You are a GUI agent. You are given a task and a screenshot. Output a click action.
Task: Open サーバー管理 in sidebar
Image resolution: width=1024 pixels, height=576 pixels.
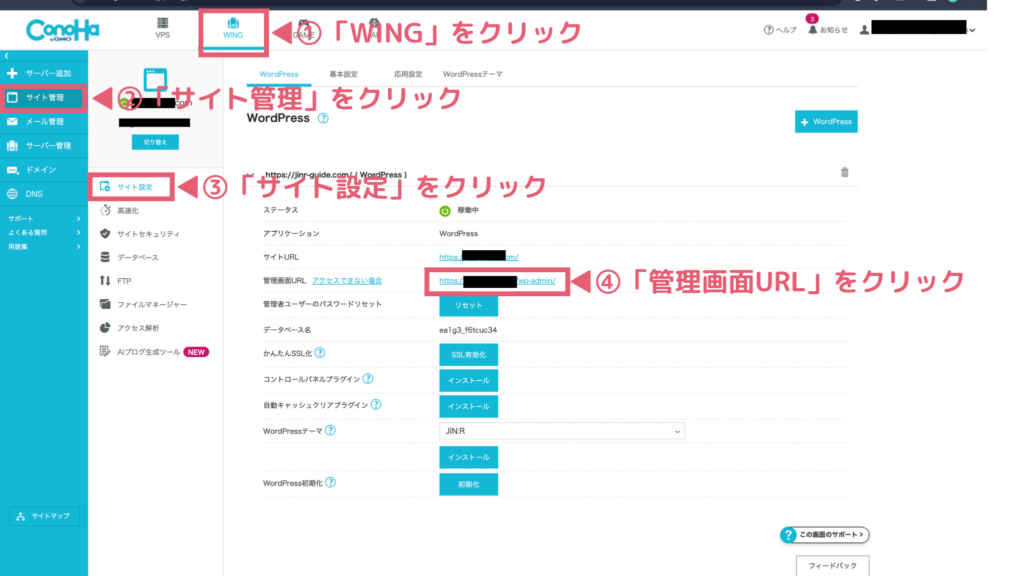click(44, 146)
